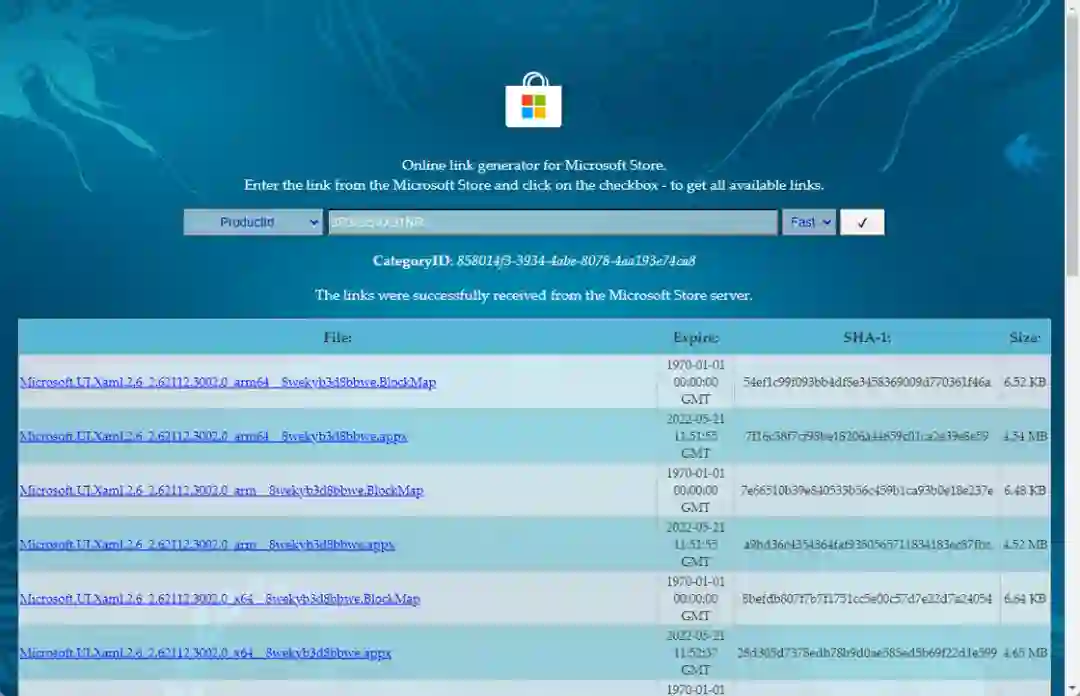Image resolution: width=1080 pixels, height=696 pixels.
Task: Click the 6.64 KB size cell
Action: (x=1025, y=599)
